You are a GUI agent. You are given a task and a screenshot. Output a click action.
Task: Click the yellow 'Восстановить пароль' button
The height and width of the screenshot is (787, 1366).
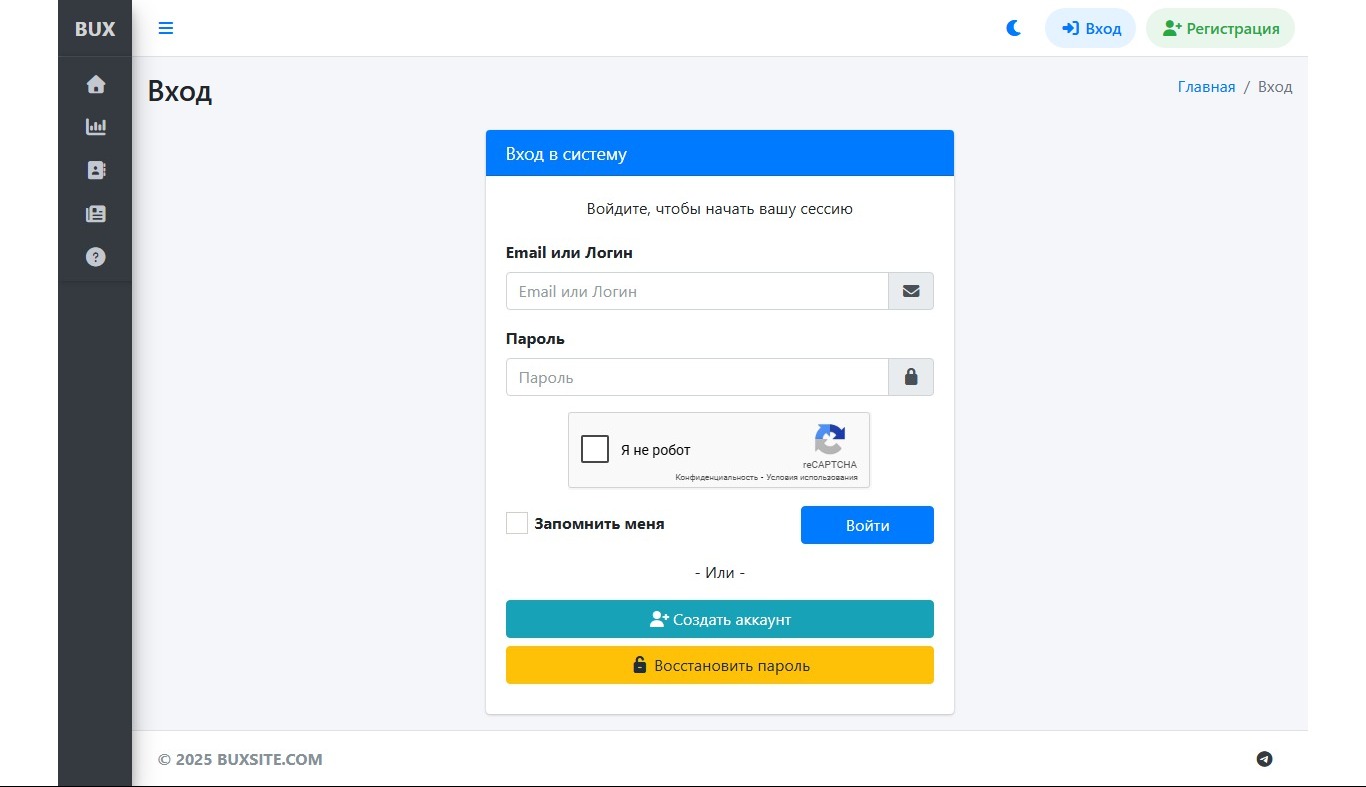point(720,665)
